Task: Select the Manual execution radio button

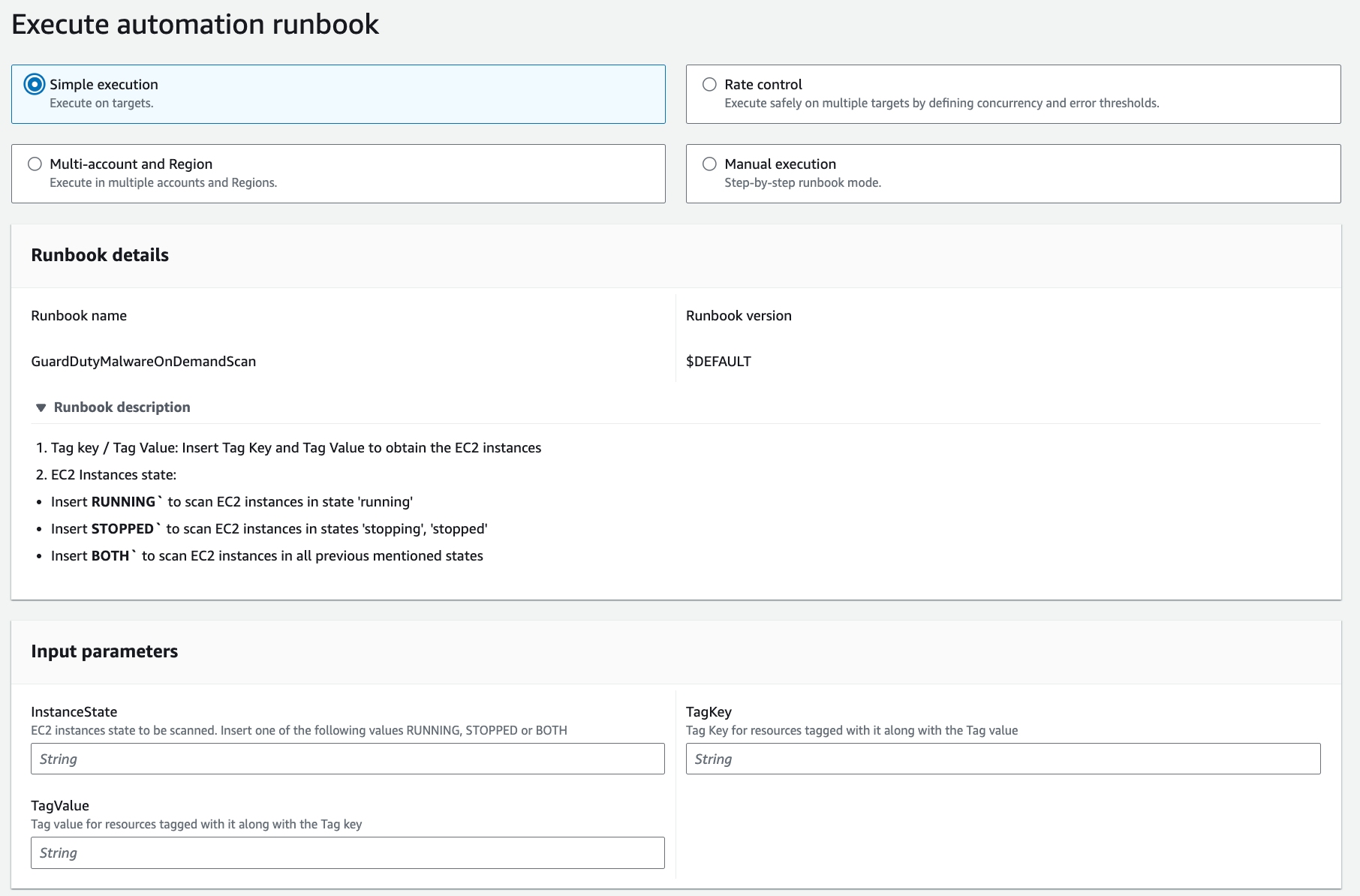Action: pyautogui.click(x=709, y=164)
